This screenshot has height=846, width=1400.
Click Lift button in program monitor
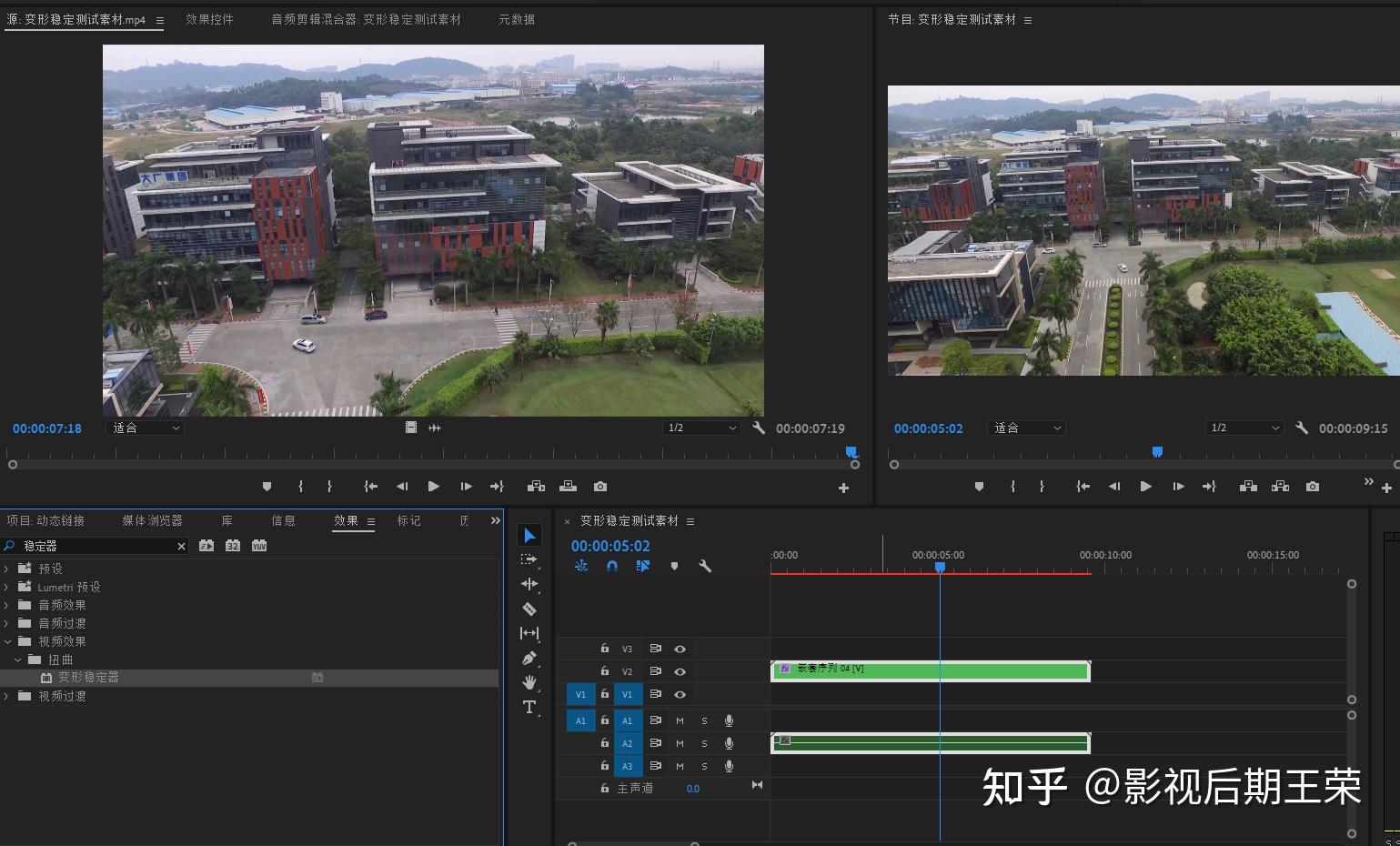pos(1249,487)
